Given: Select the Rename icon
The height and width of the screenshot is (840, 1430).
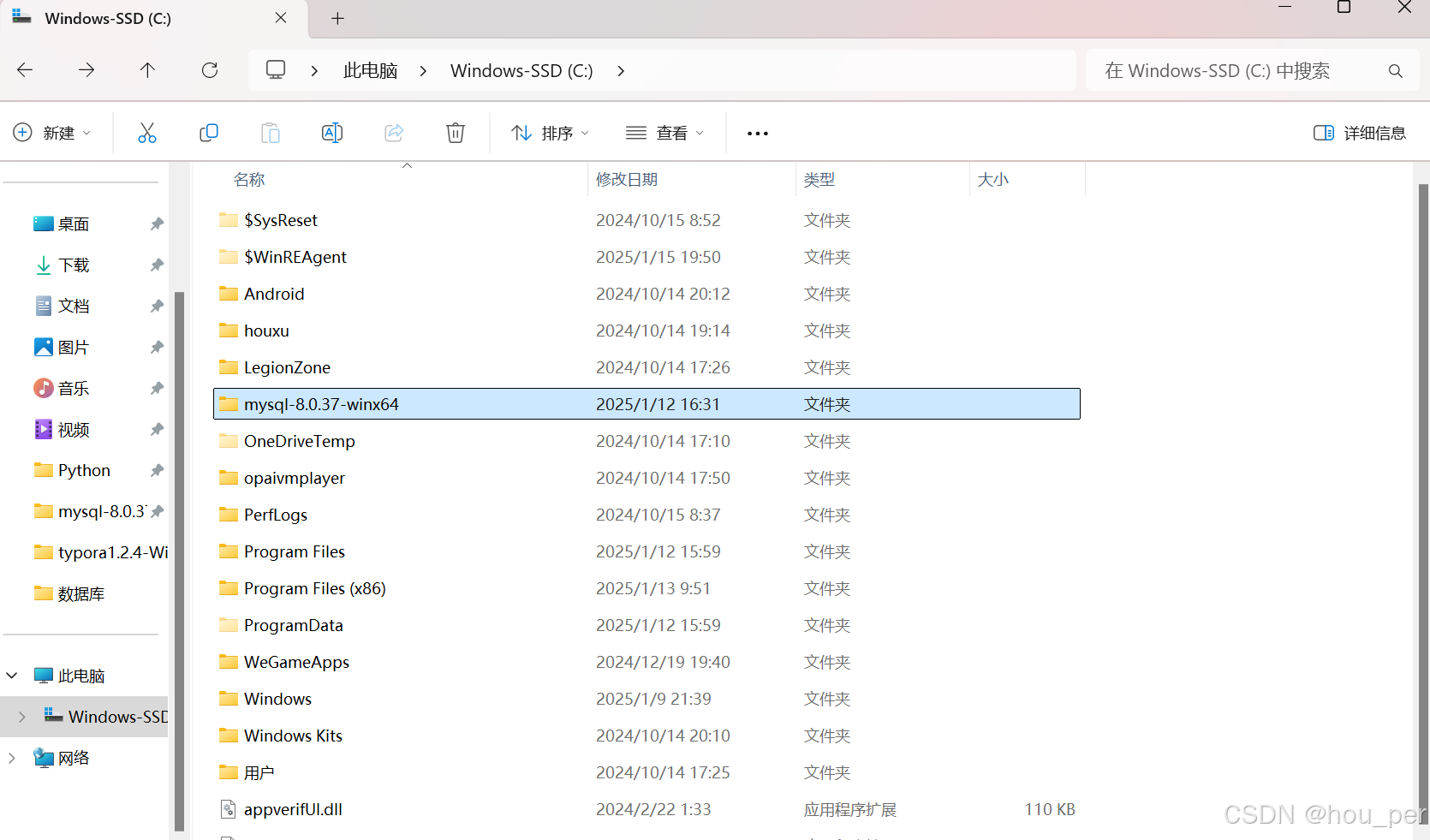Looking at the screenshot, I should click(x=331, y=133).
